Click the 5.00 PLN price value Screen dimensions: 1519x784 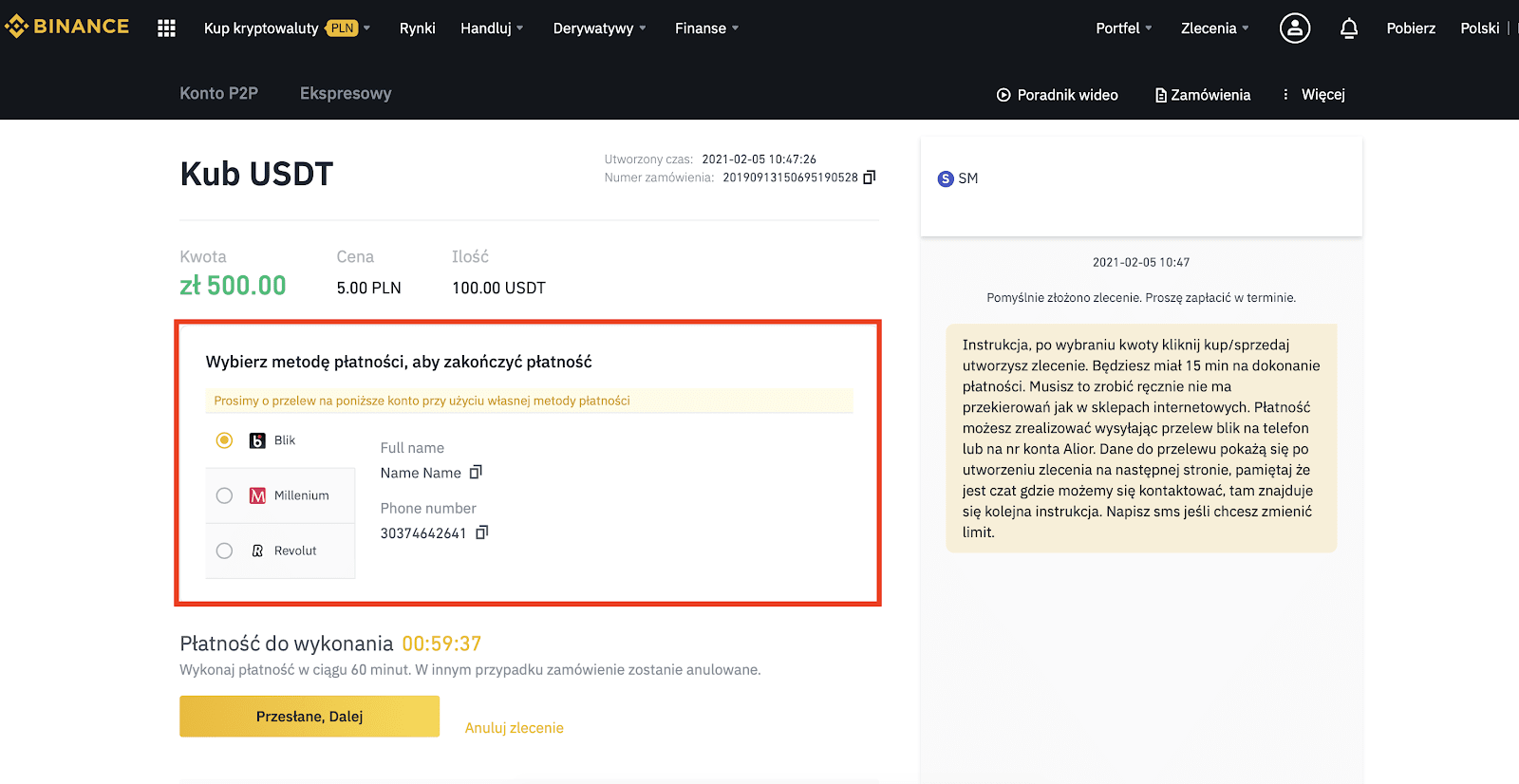pos(368,288)
